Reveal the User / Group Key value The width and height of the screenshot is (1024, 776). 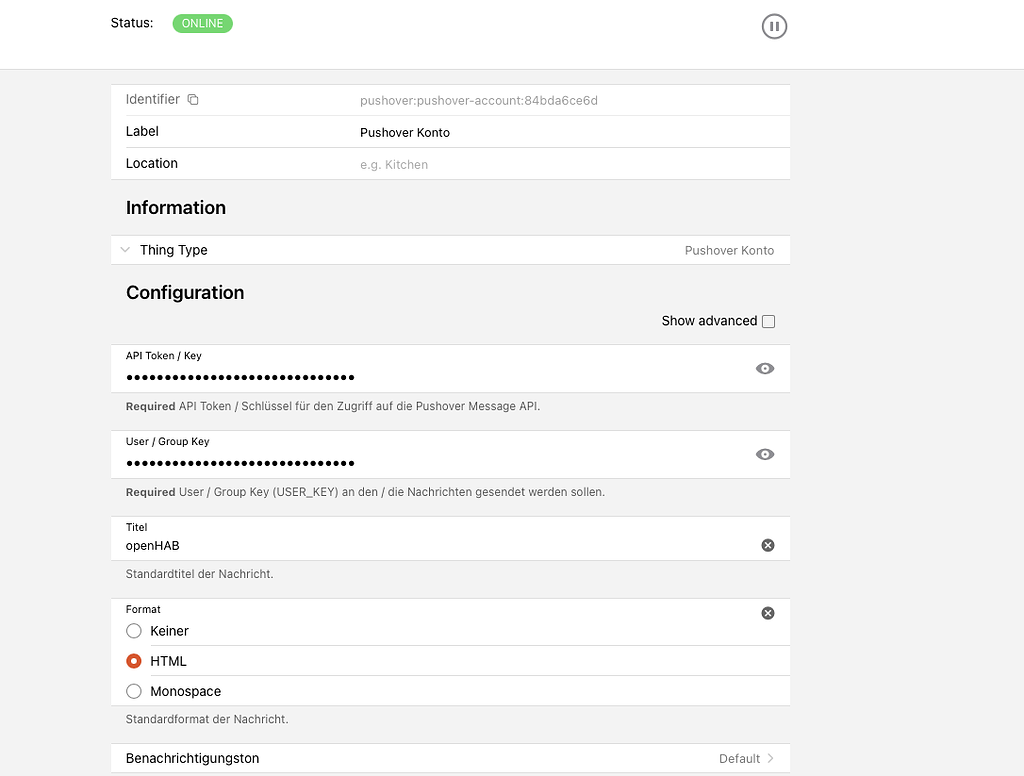click(765, 455)
